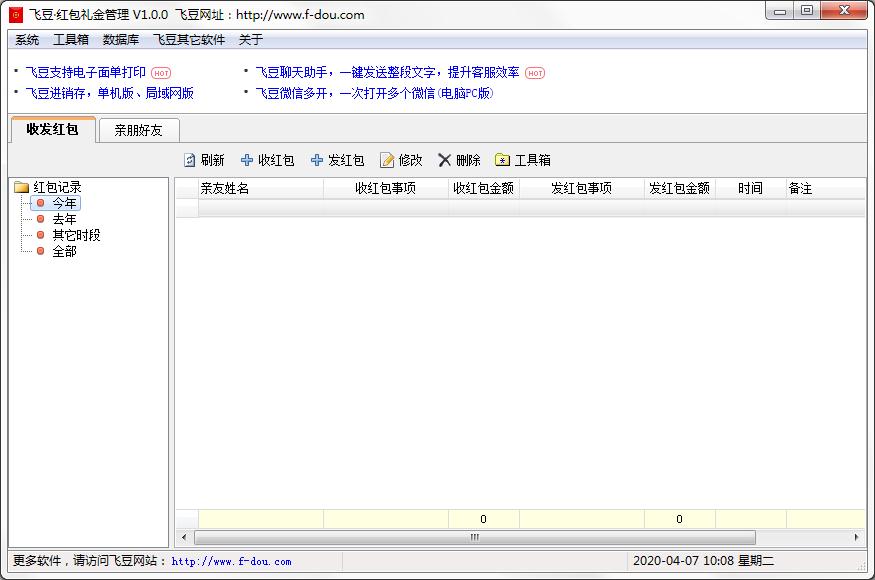Open the 工具箱 menu in menu bar
This screenshot has width=875, height=580.
pos(71,40)
